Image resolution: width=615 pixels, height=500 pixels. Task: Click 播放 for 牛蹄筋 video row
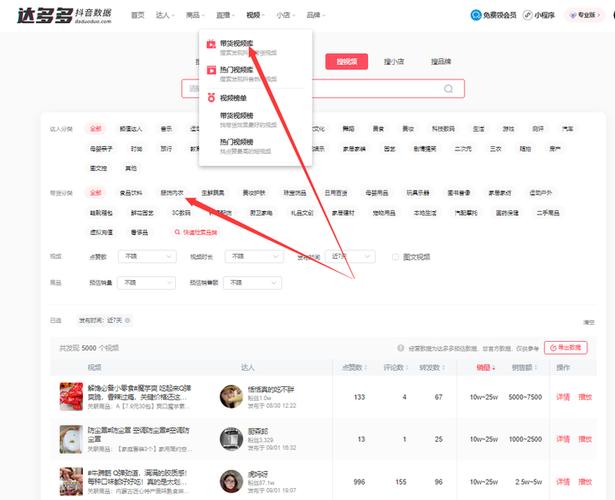coord(585,482)
